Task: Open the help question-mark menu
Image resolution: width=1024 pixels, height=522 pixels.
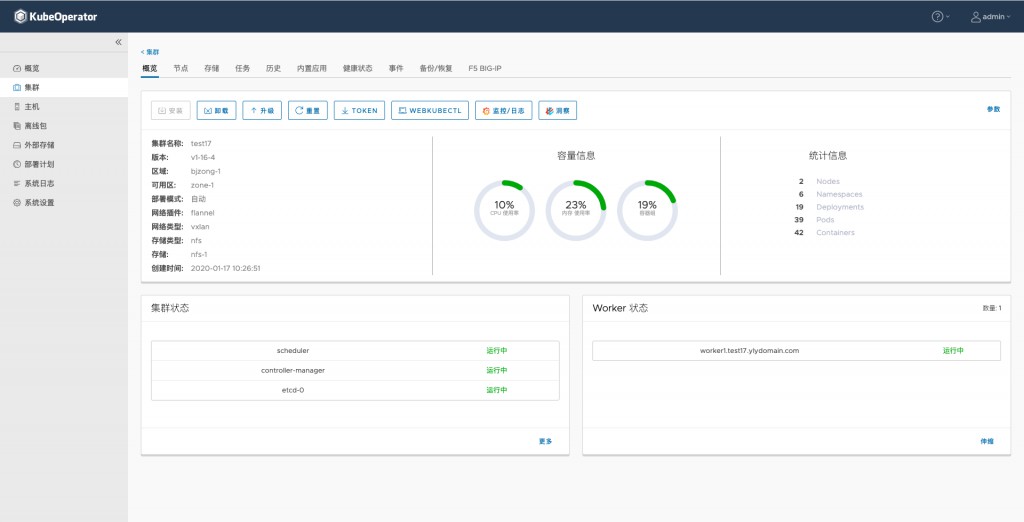Action: [x=940, y=16]
